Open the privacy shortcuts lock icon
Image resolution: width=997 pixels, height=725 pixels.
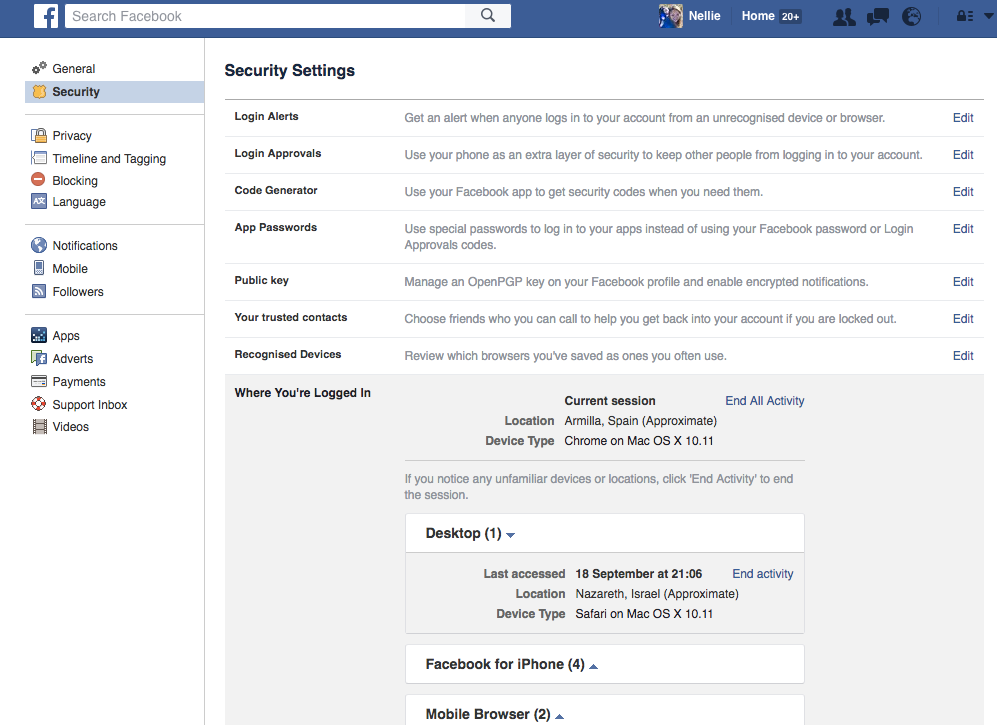click(965, 17)
